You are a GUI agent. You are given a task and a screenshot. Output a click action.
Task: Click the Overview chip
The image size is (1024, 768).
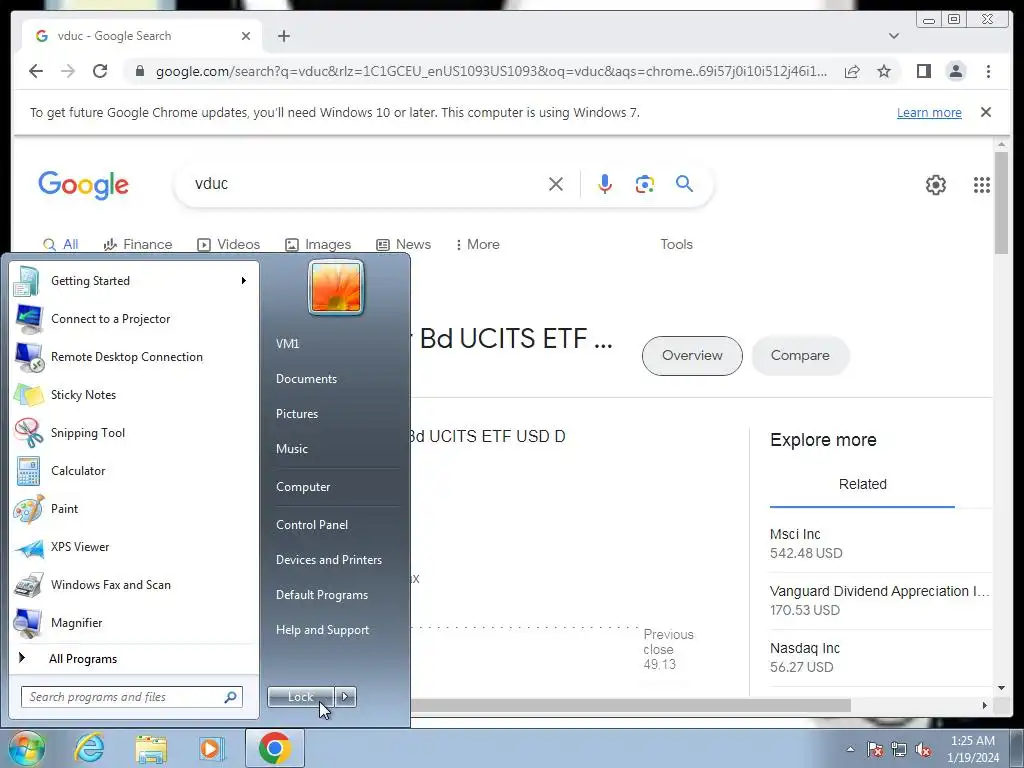point(692,356)
